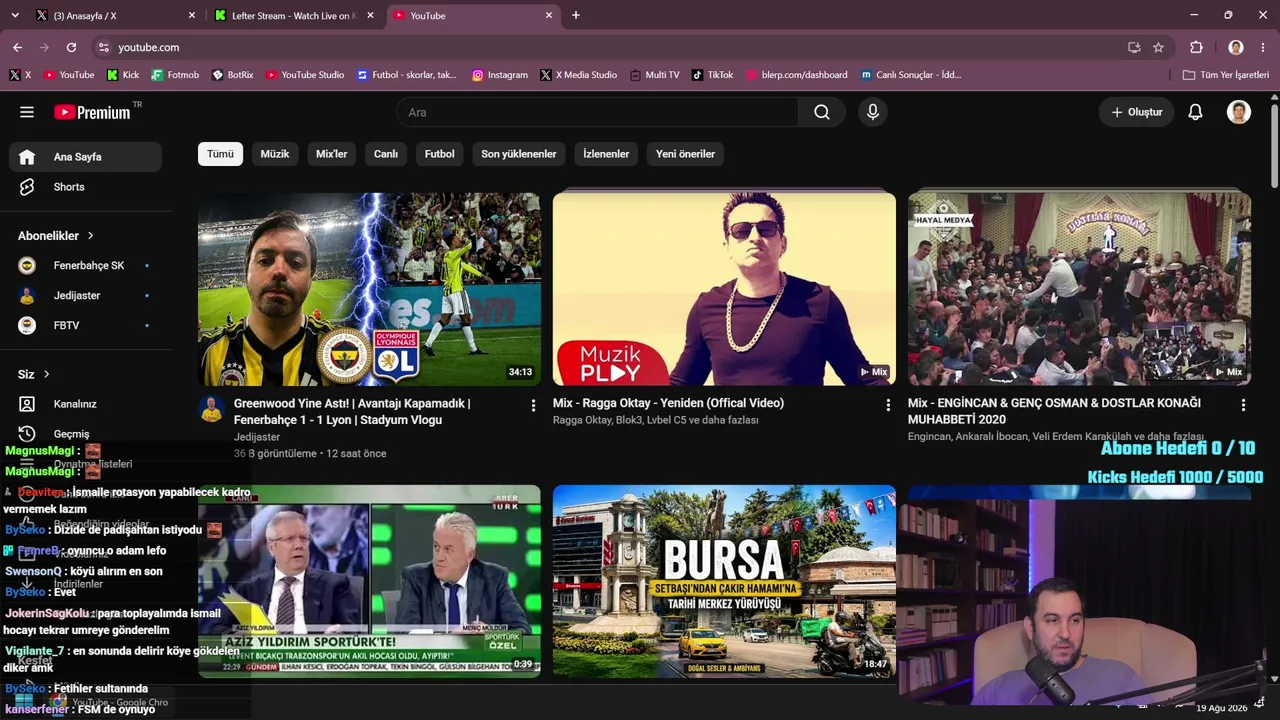Open the Jedijaster subscription in sidebar
This screenshot has height=720, width=1280.
click(x=85, y=296)
